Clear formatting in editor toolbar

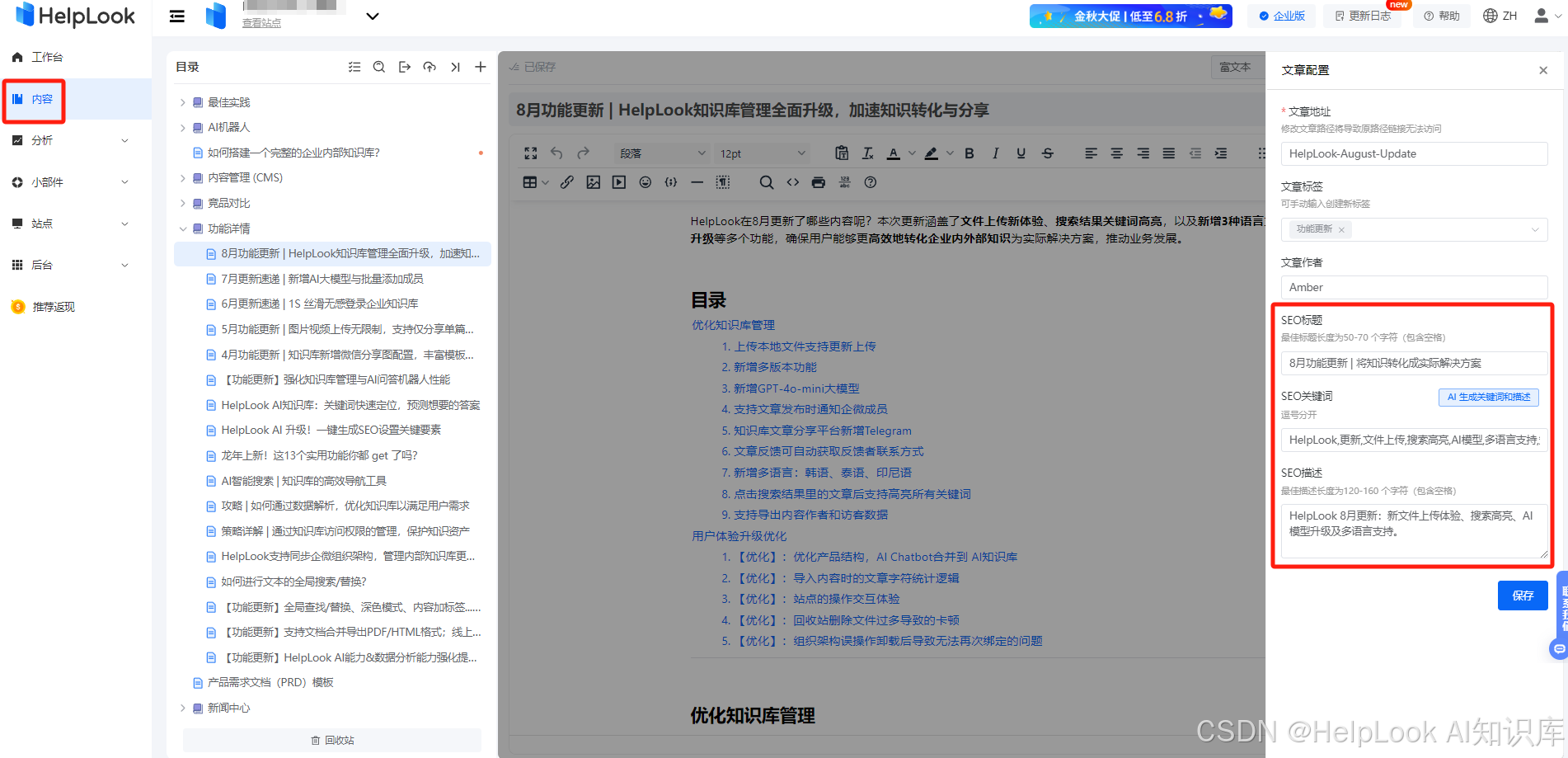pyautogui.click(x=868, y=153)
